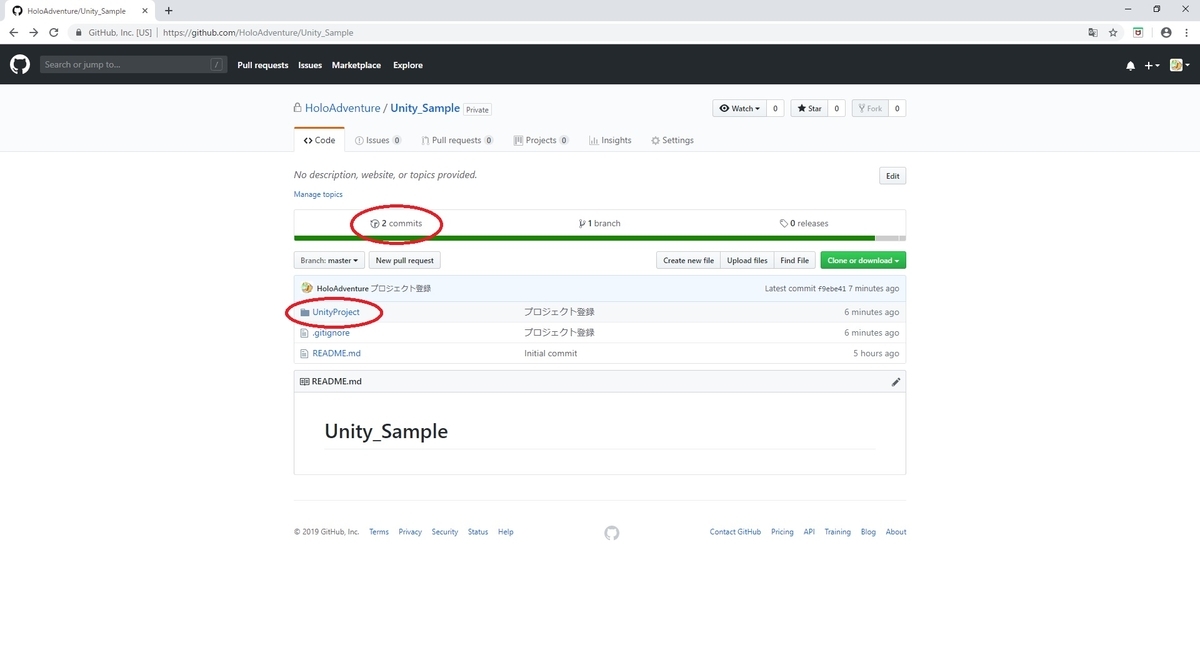Open the footer About link
The image size is (1200, 650).
click(896, 532)
